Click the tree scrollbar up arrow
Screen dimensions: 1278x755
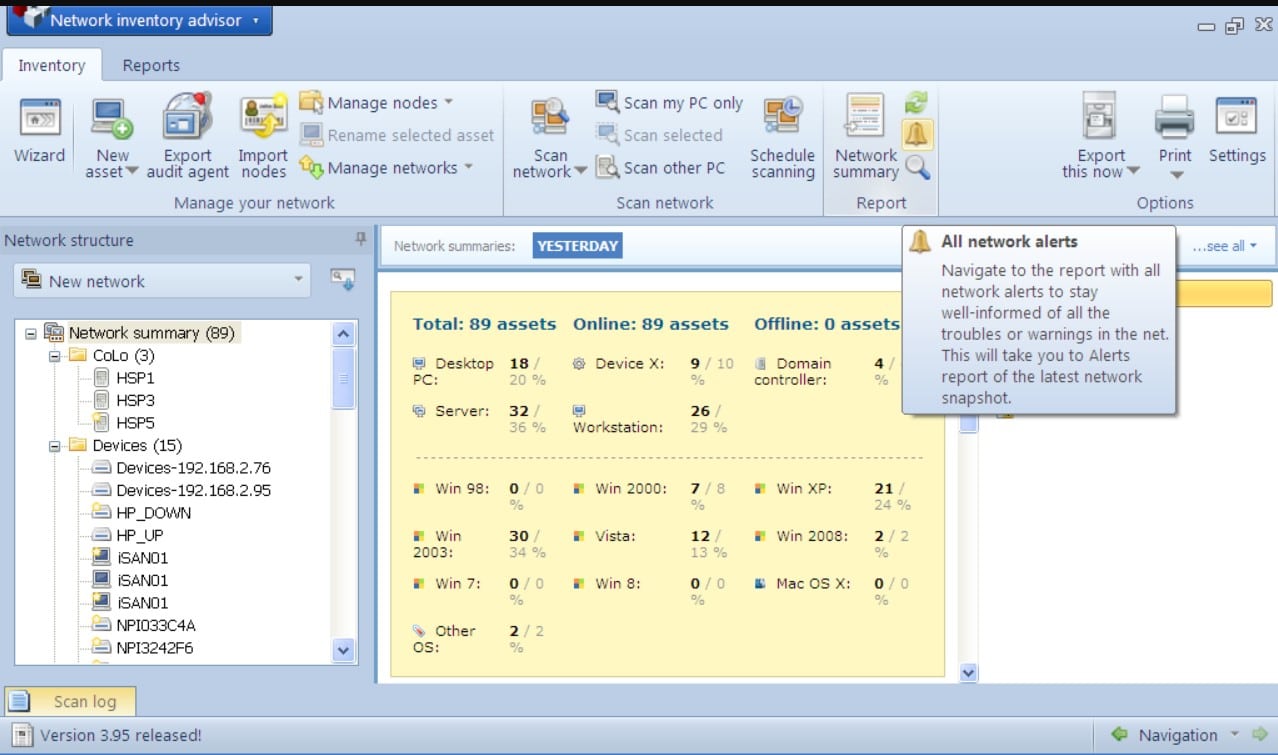tap(343, 334)
